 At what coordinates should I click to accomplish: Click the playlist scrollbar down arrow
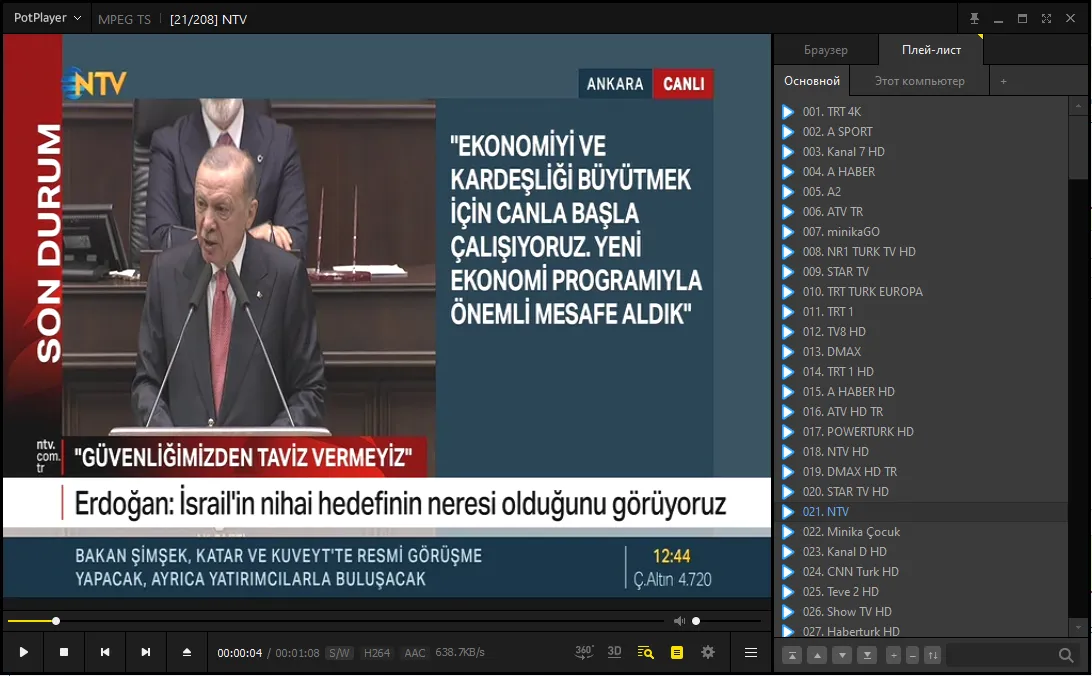coord(1078,627)
